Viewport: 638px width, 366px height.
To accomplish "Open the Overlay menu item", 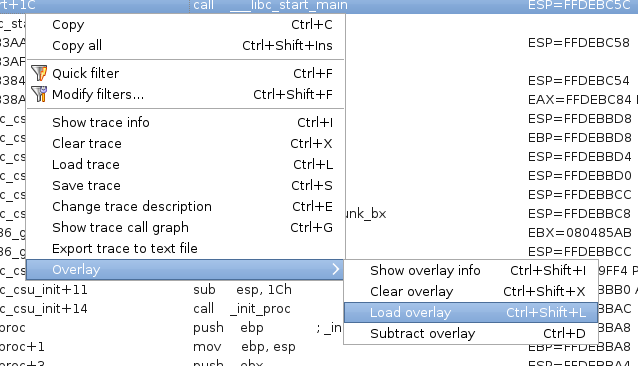I will coord(185,269).
